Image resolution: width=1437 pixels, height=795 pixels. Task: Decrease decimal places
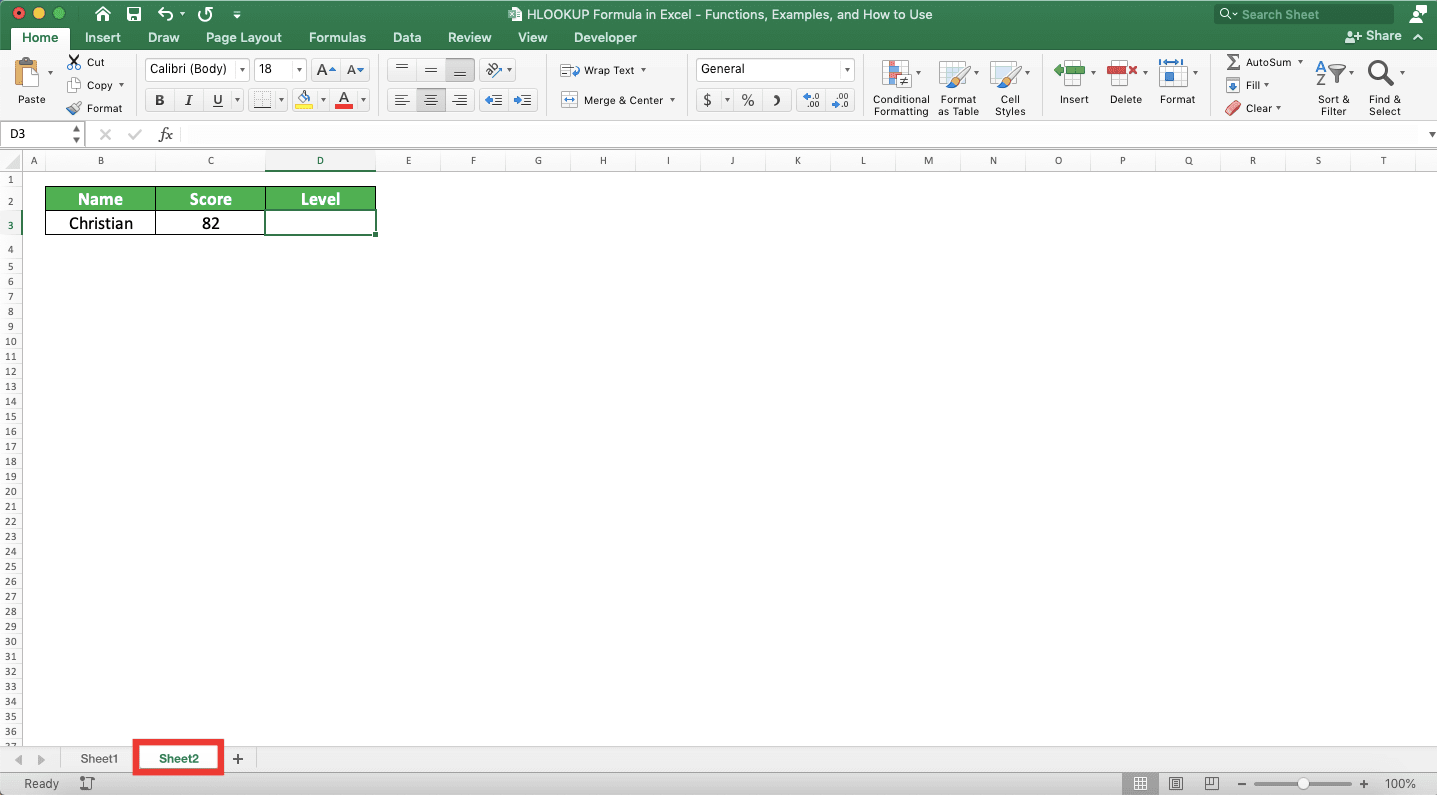[840, 100]
